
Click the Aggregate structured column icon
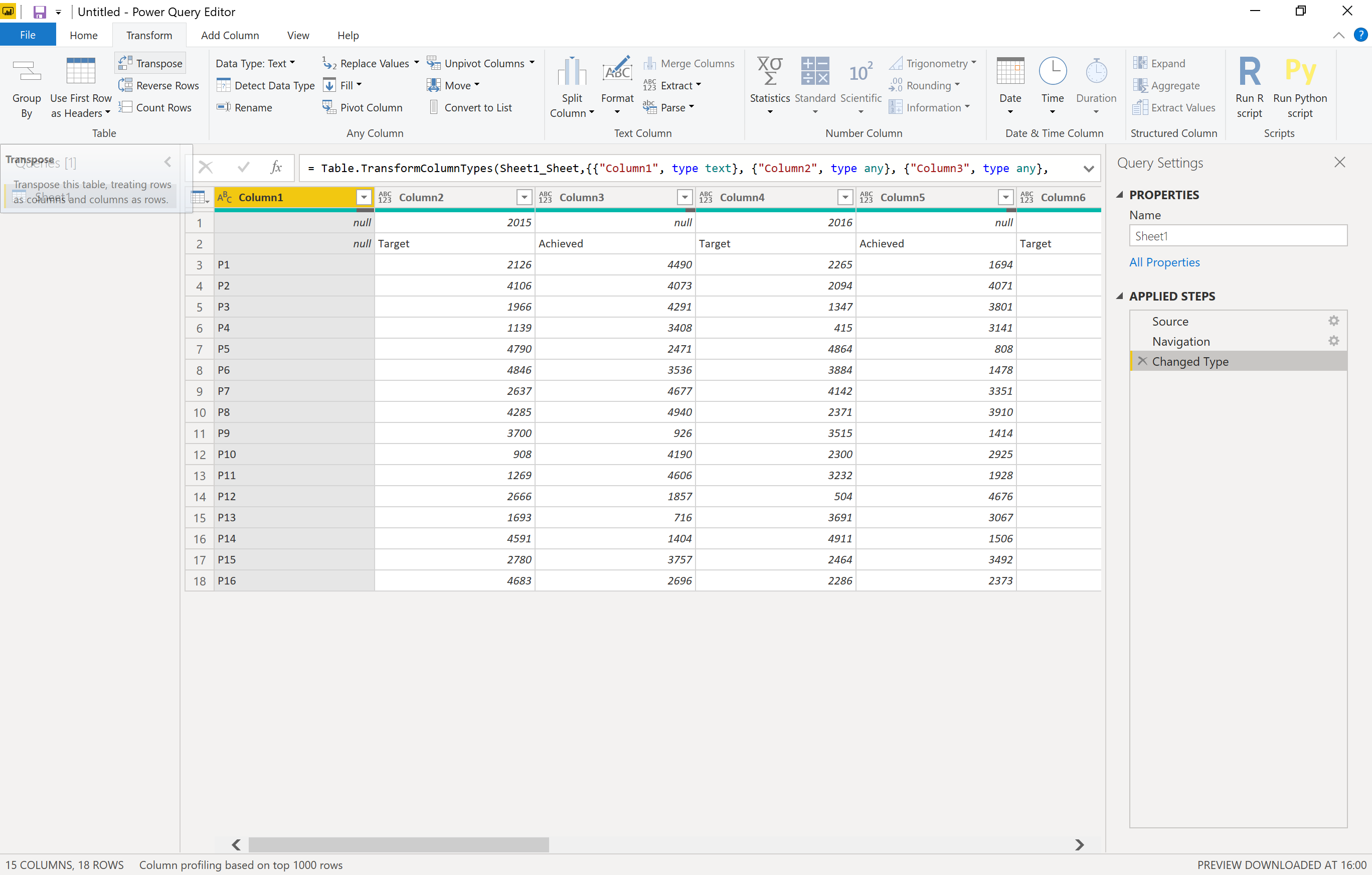(1140, 85)
